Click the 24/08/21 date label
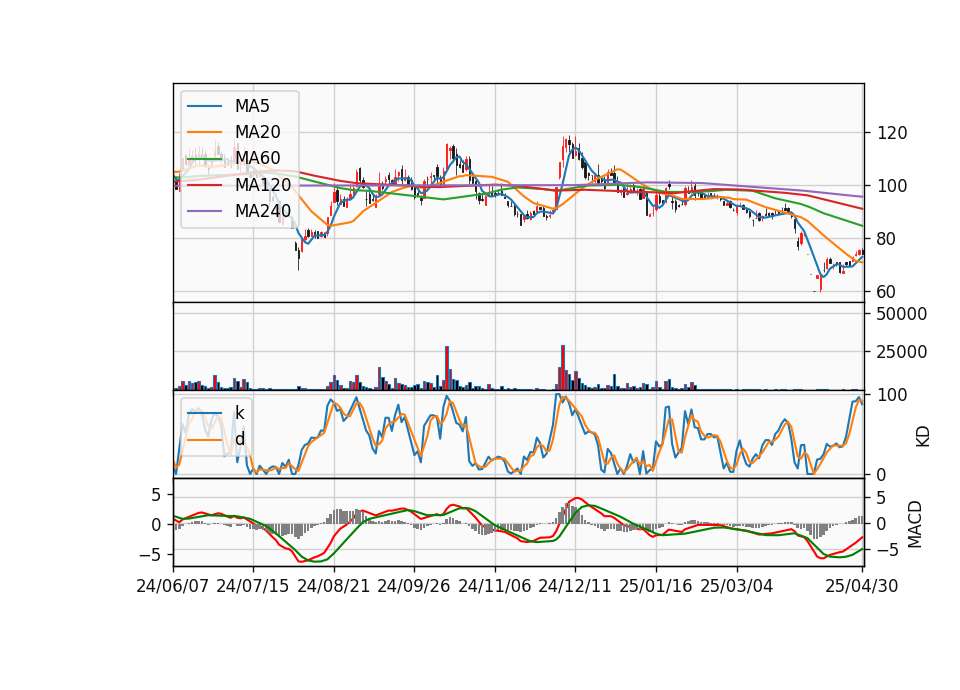 (x=334, y=586)
